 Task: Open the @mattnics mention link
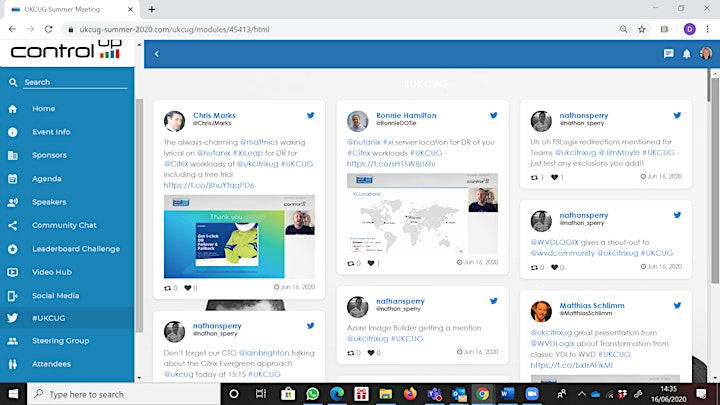coord(259,142)
